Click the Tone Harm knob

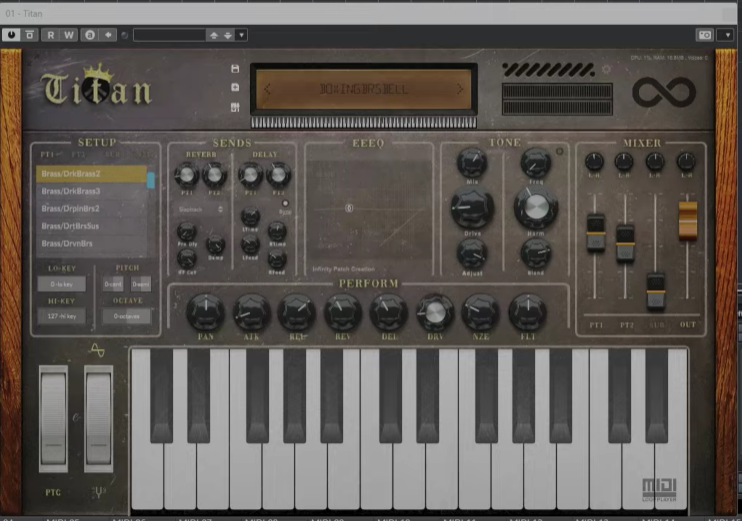[536, 207]
